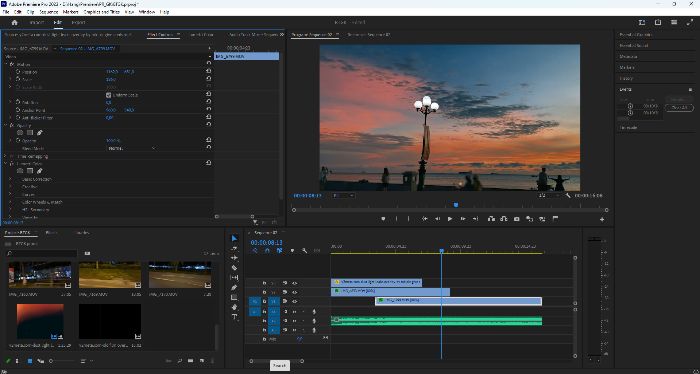Toggle animation stopwatch for Position
Viewport: 700px width, 374px height.
coord(18,71)
